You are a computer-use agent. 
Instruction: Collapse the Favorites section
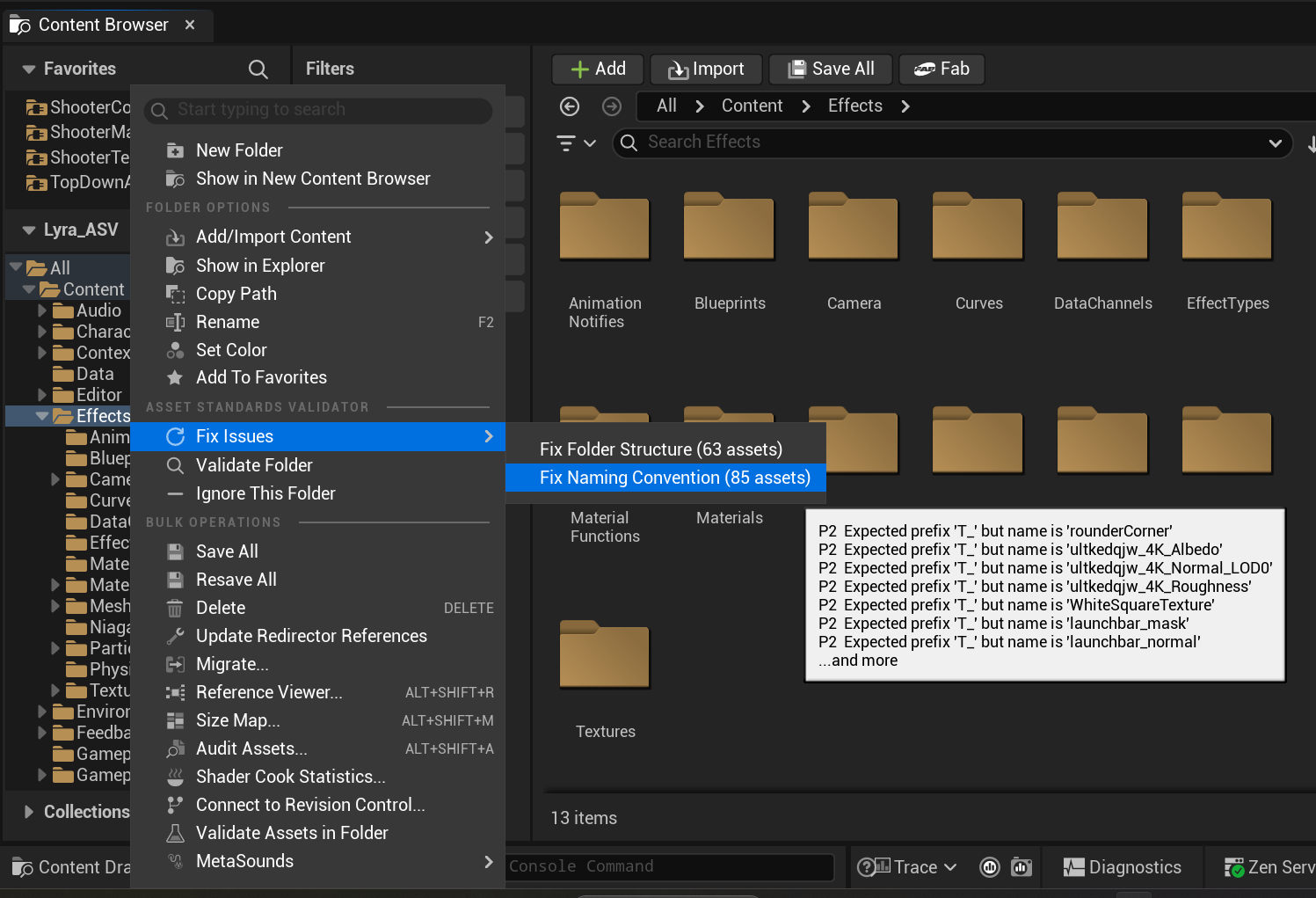point(29,69)
